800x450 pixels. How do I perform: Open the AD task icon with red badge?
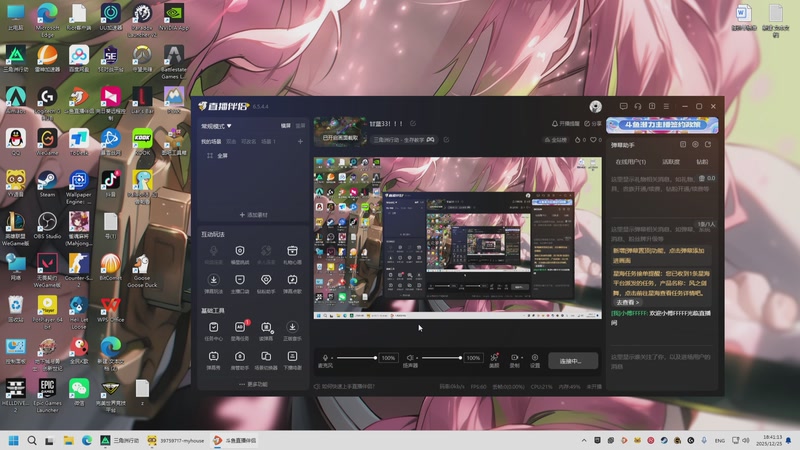coord(240,331)
